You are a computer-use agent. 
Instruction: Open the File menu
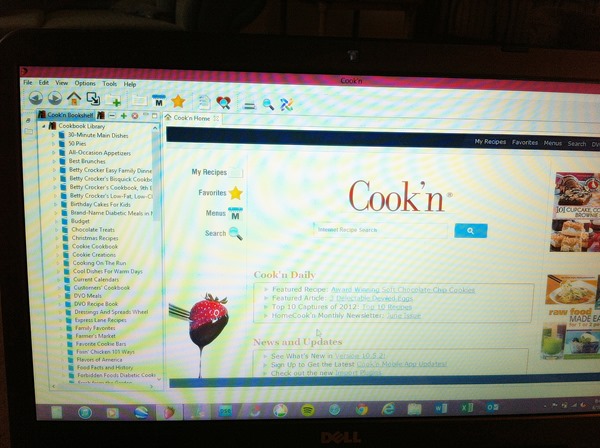point(28,82)
